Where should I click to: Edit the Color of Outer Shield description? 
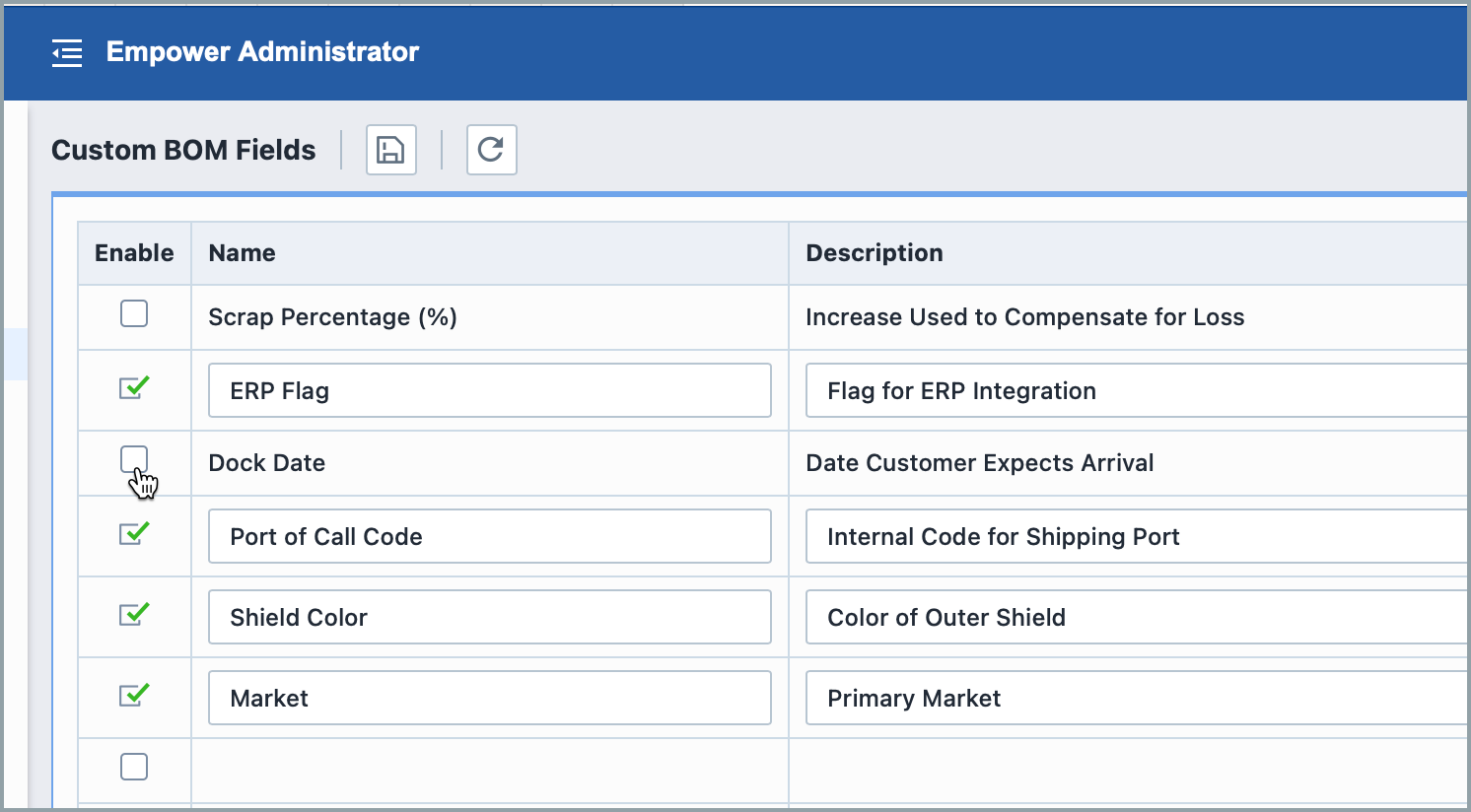[x=1138, y=617]
